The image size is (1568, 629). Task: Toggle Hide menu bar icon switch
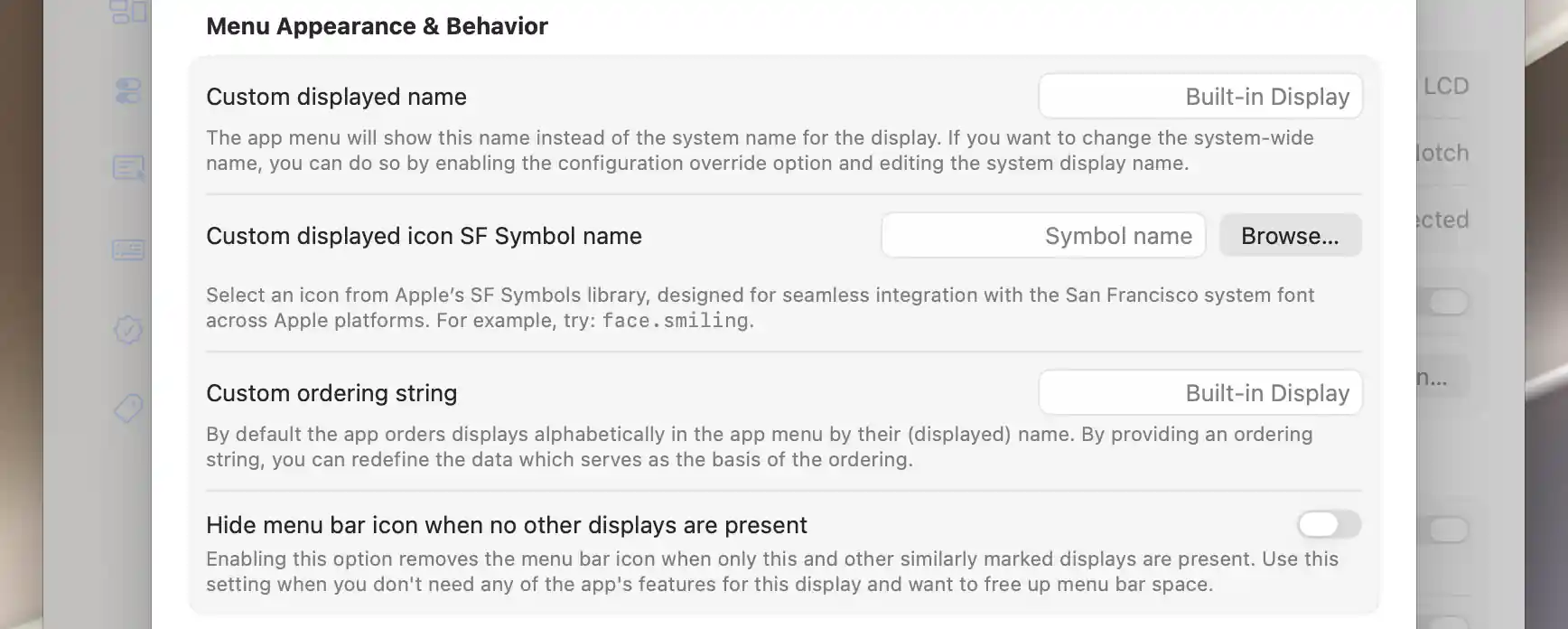tap(1329, 524)
